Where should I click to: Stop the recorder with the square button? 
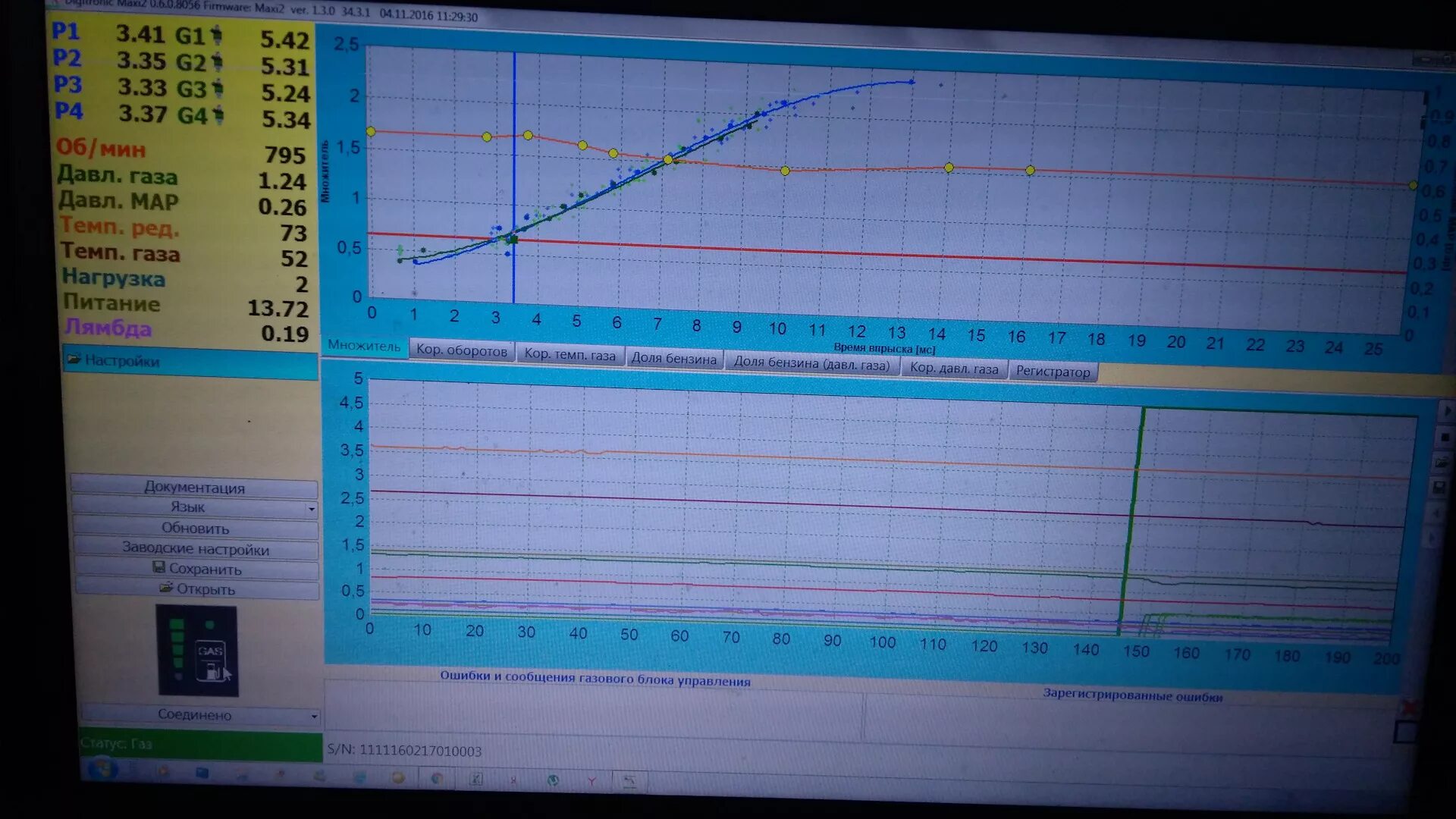click(1445, 438)
